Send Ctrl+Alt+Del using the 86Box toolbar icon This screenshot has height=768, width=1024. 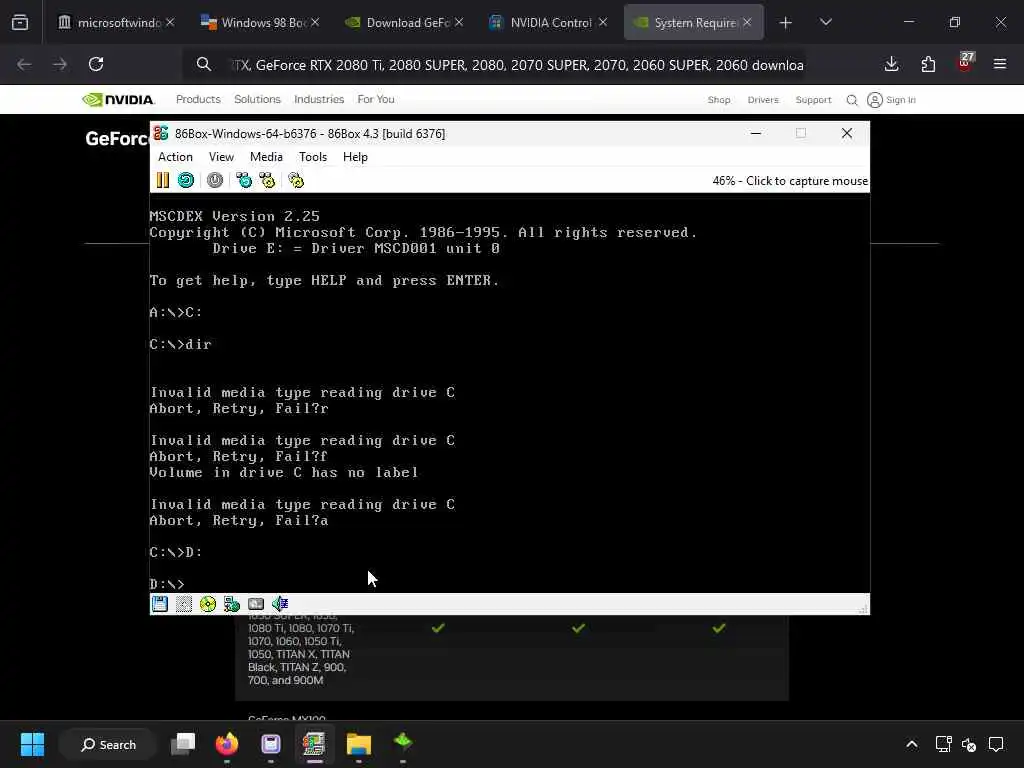pyautogui.click(x=244, y=180)
